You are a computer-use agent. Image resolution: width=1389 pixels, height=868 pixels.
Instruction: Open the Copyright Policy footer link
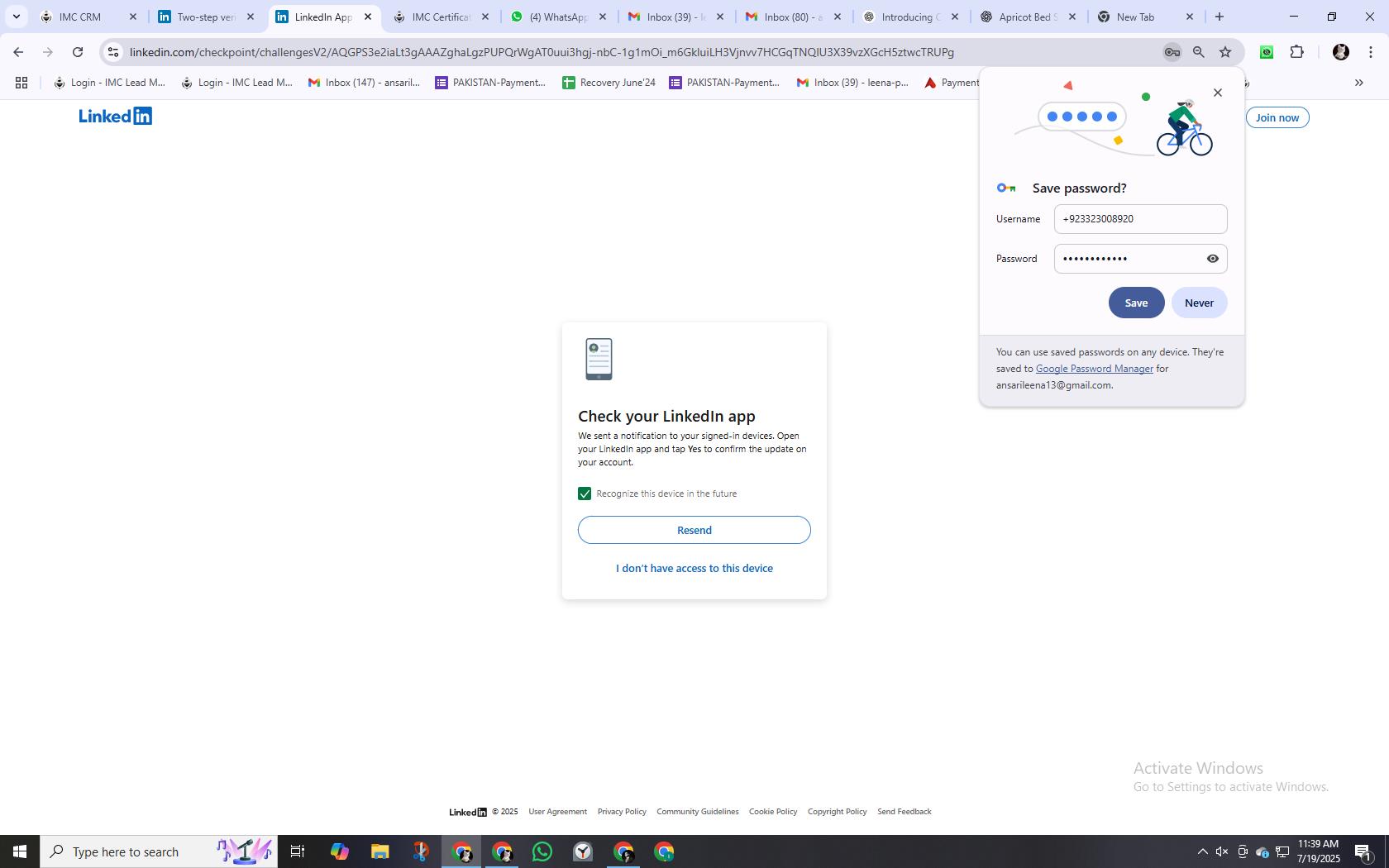click(x=837, y=812)
